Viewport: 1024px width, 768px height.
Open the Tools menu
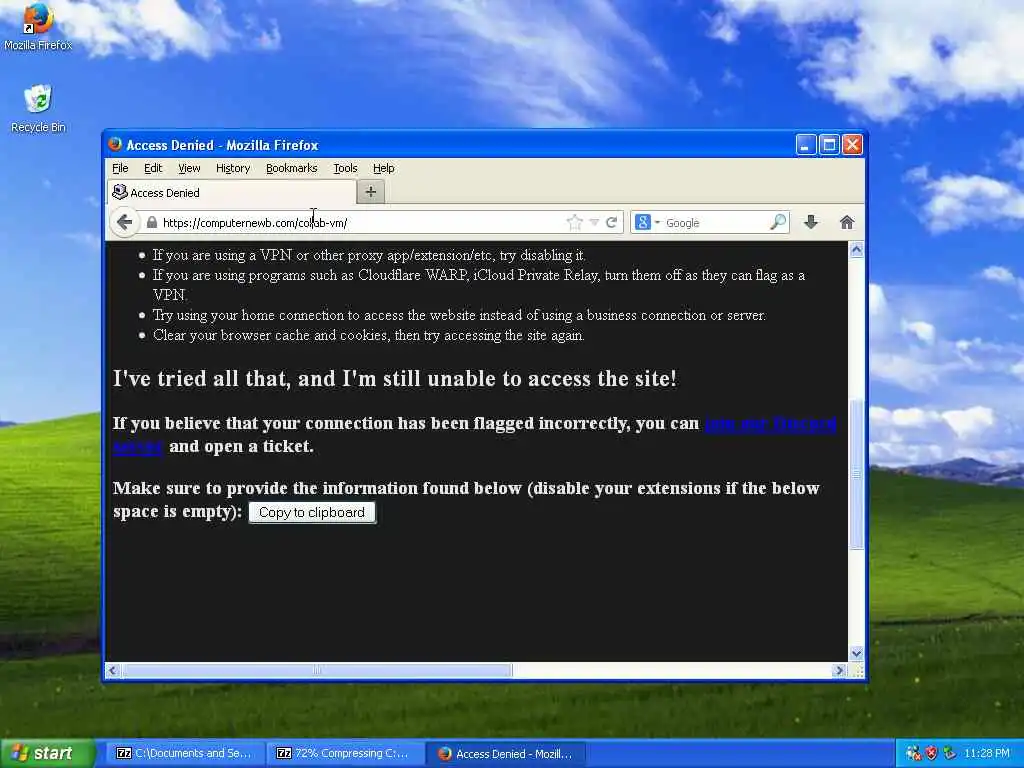pyautogui.click(x=345, y=168)
